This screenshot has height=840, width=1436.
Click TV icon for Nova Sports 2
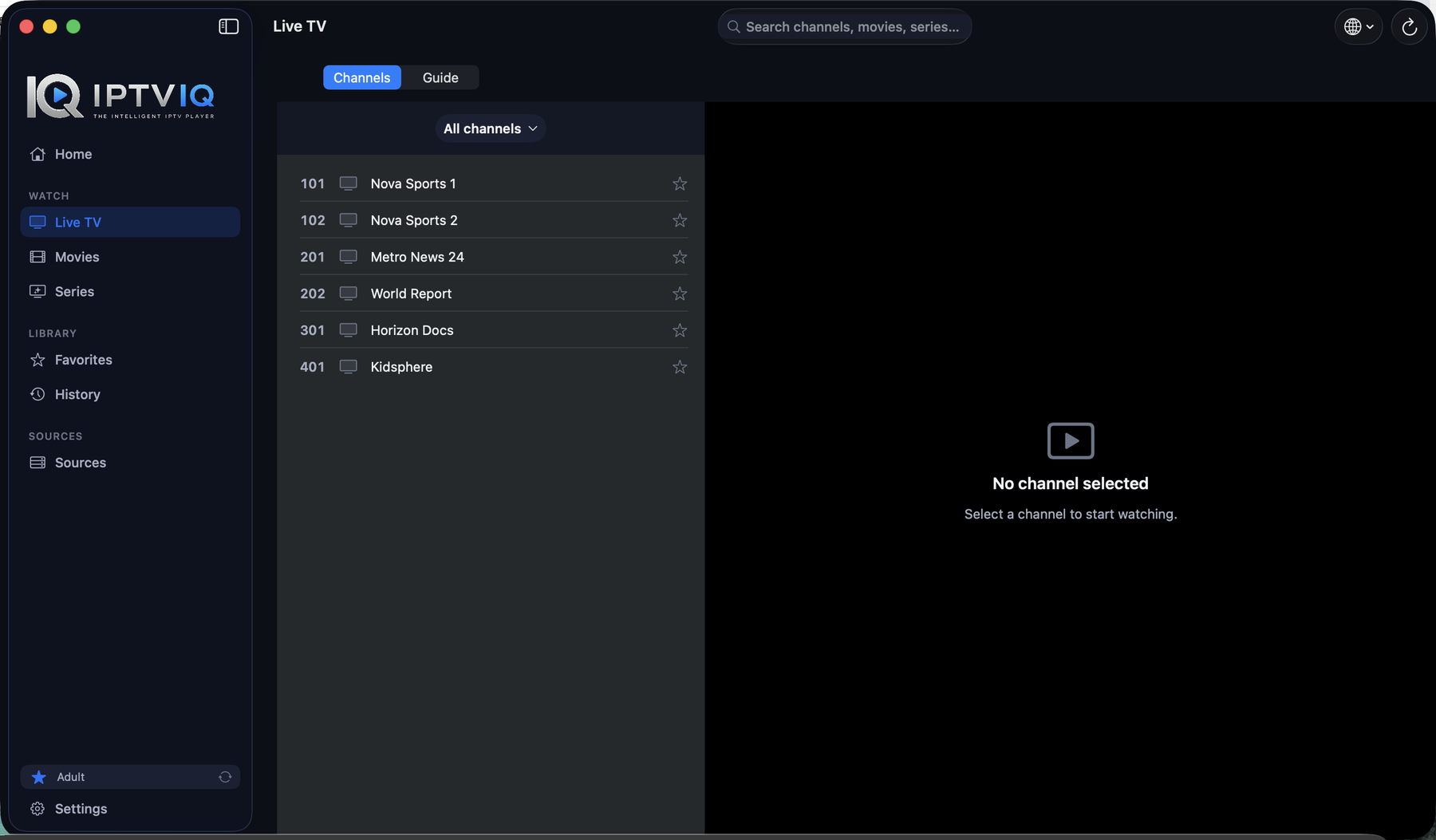pyautogui.click(x=348, y=220)
